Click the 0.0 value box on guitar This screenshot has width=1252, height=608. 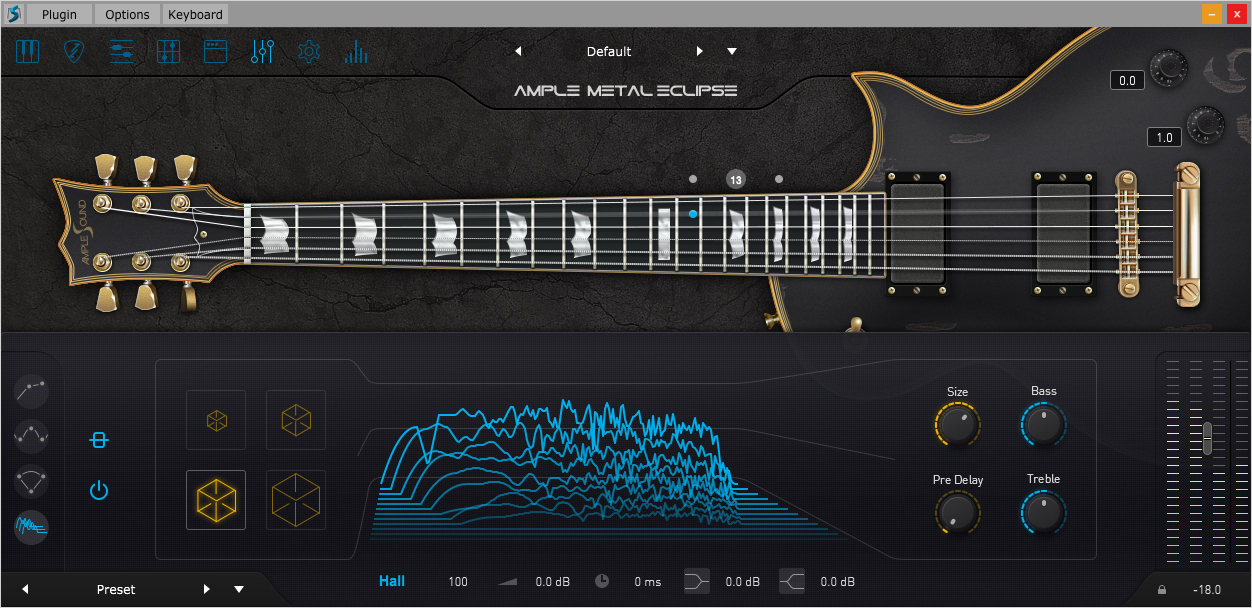click(1127, 81)
